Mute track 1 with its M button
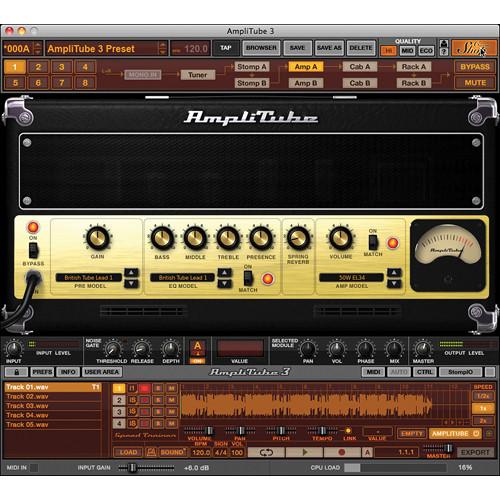This screenshot has width=500, height=500. (x=171, y=388)
